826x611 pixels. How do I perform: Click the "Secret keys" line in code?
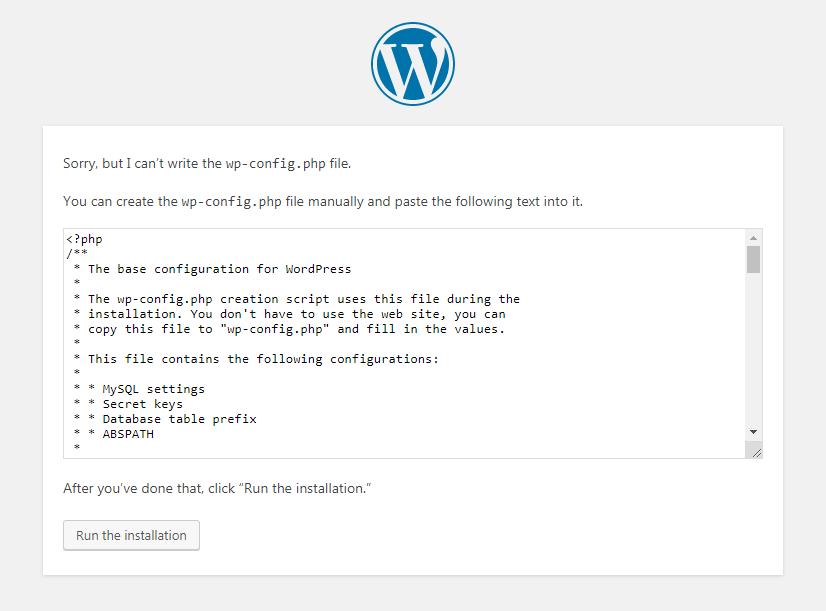click(x=142, y=404)
